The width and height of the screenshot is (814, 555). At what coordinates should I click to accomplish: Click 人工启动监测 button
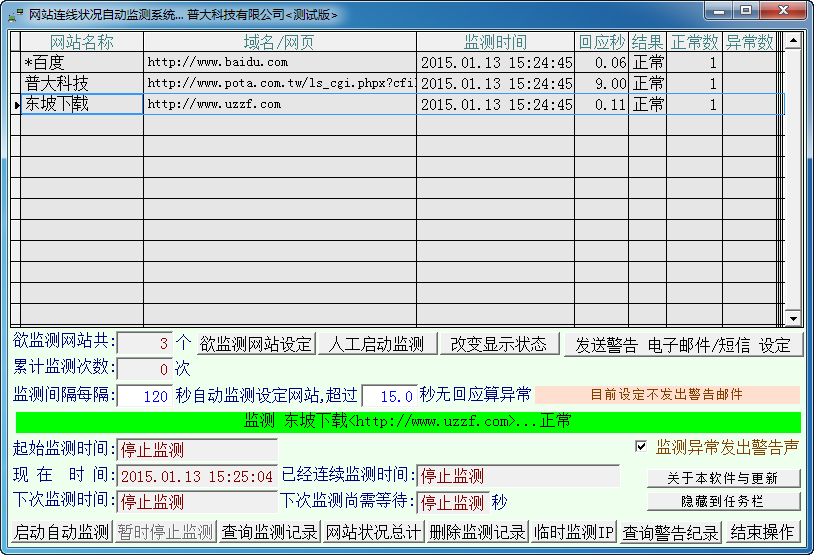376,344
